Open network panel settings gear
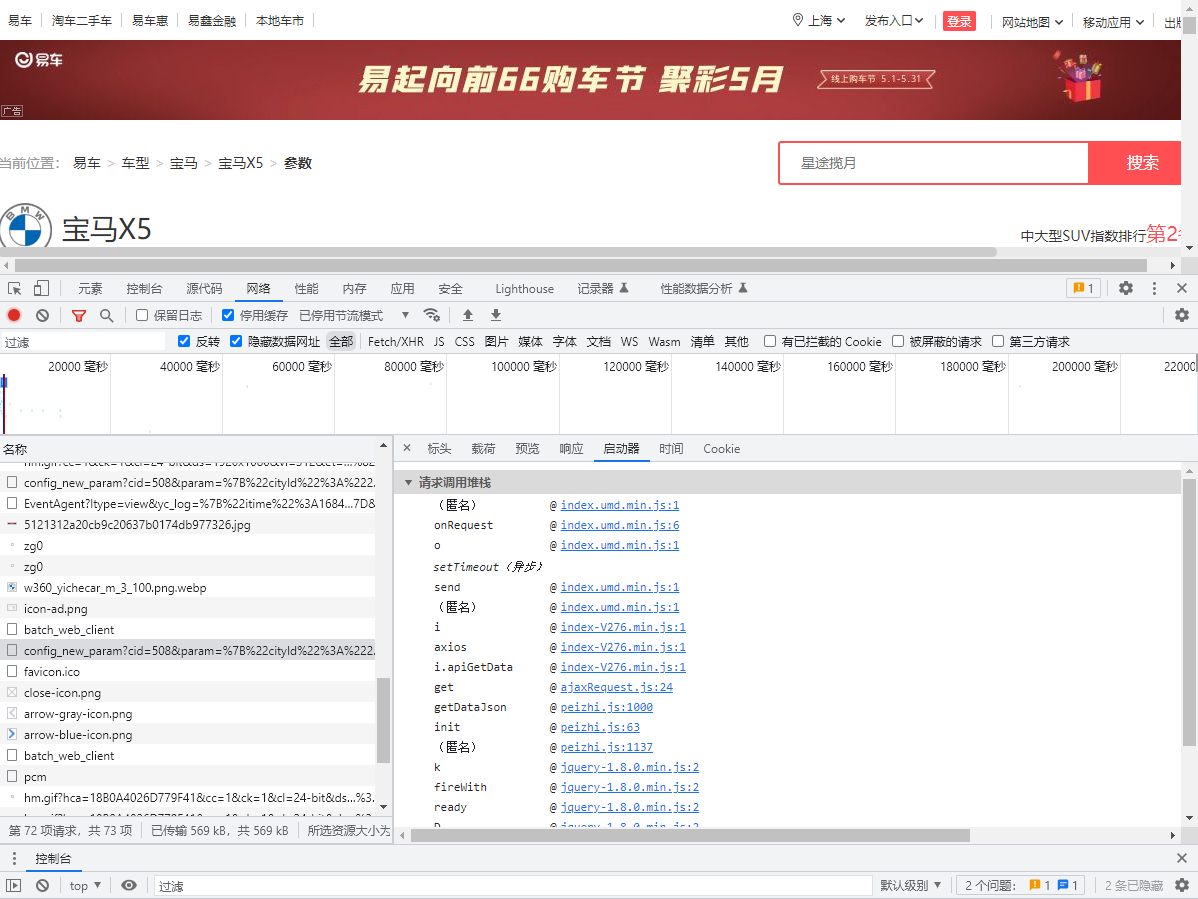The image size is (1198, 899). coord(1182,315)
